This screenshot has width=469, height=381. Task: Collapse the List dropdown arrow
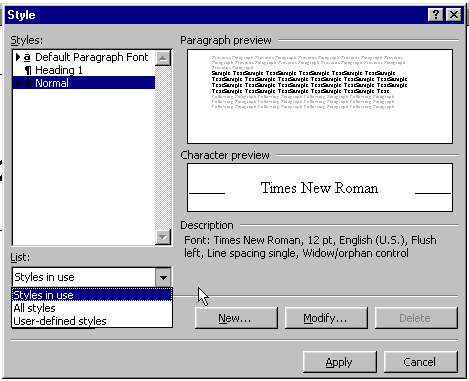(x=163, y=277)
